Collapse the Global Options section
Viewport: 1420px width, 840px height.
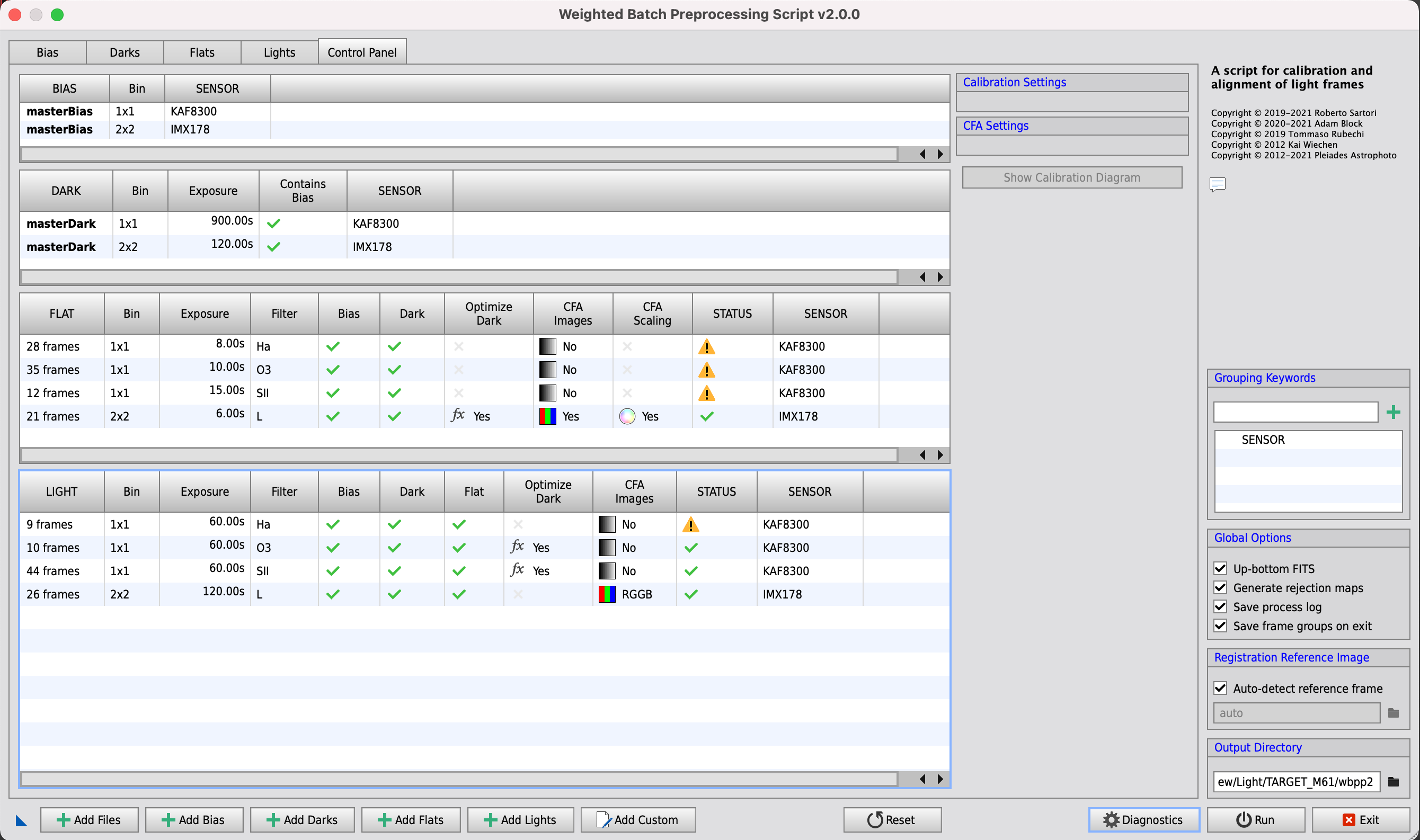[1308, 538]
